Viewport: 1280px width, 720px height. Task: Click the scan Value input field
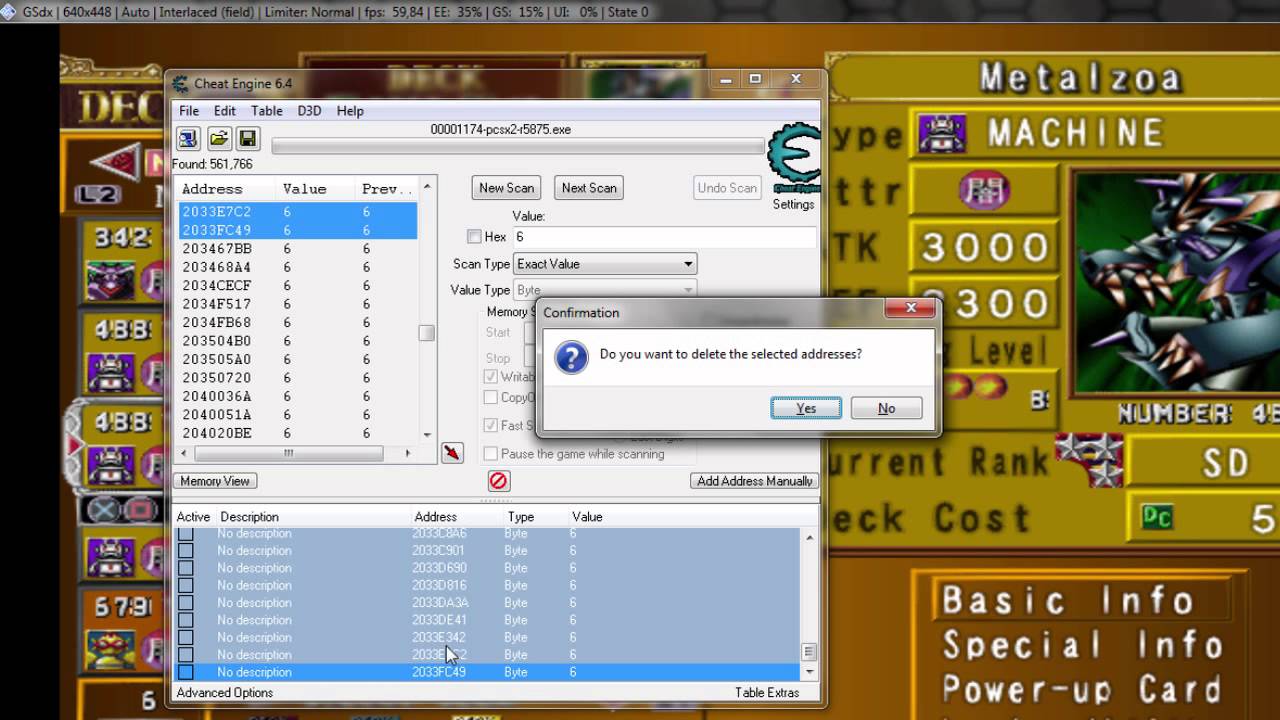(x=663, y=237)
